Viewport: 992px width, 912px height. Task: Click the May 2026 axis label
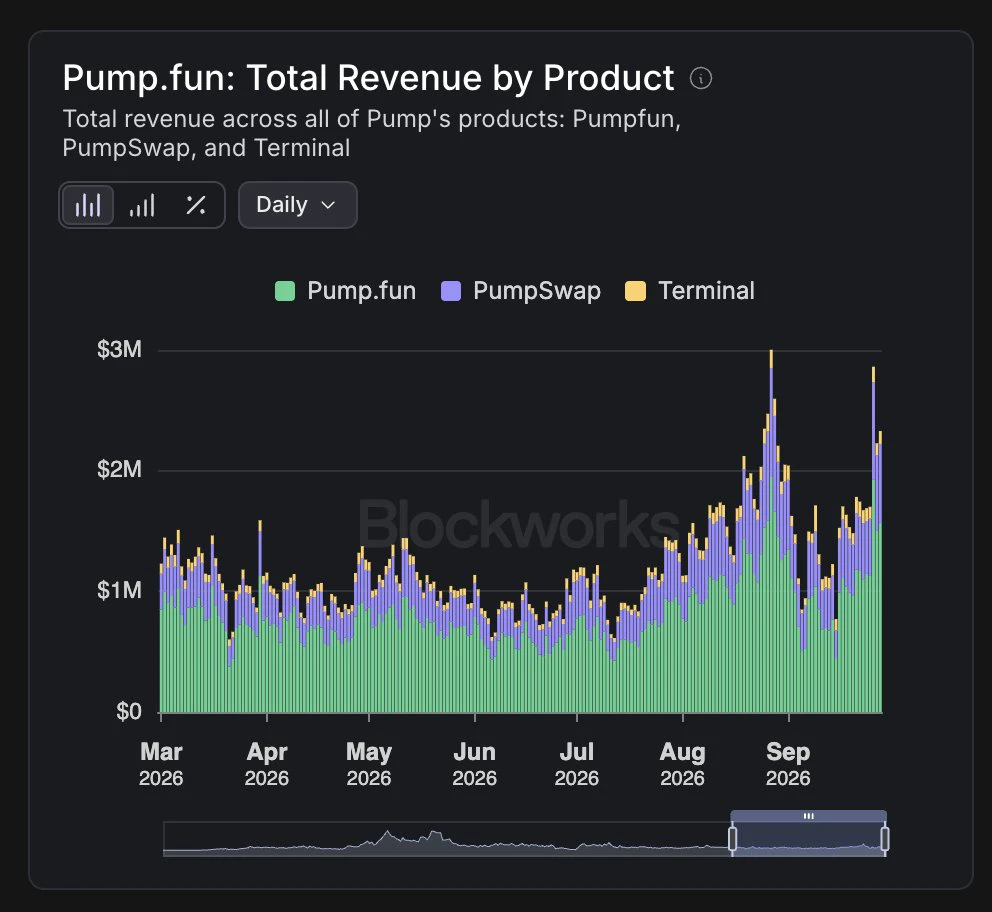click(x=369, y=764)
